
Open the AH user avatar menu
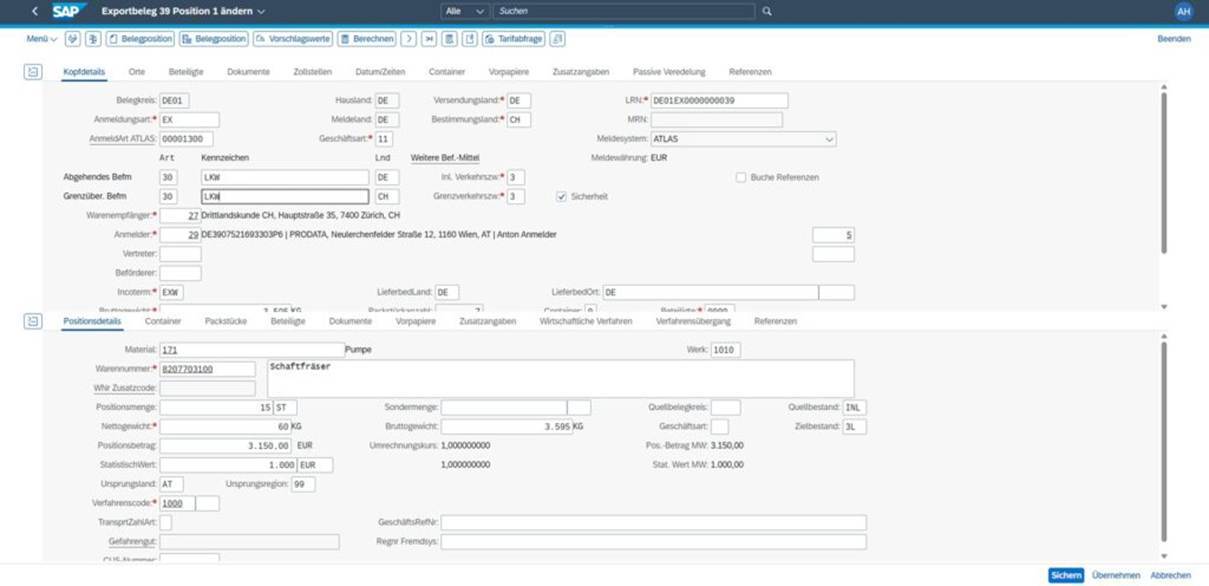(1184, 11)
